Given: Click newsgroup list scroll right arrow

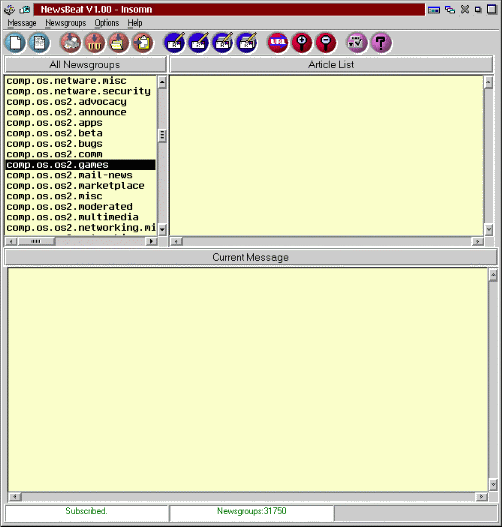Looking at the screenshot, I should tap(151, 241).
